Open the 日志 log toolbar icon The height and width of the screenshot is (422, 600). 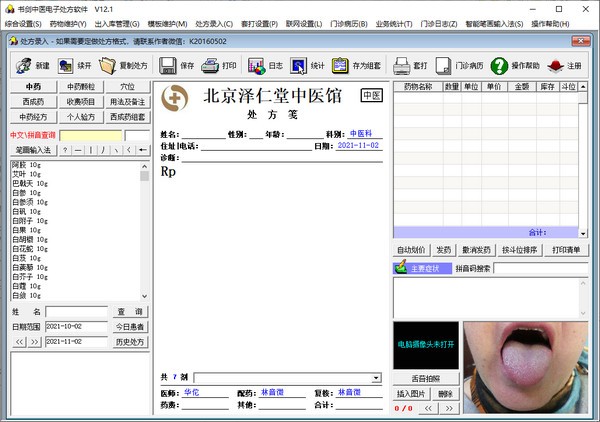tap(256, 65)
